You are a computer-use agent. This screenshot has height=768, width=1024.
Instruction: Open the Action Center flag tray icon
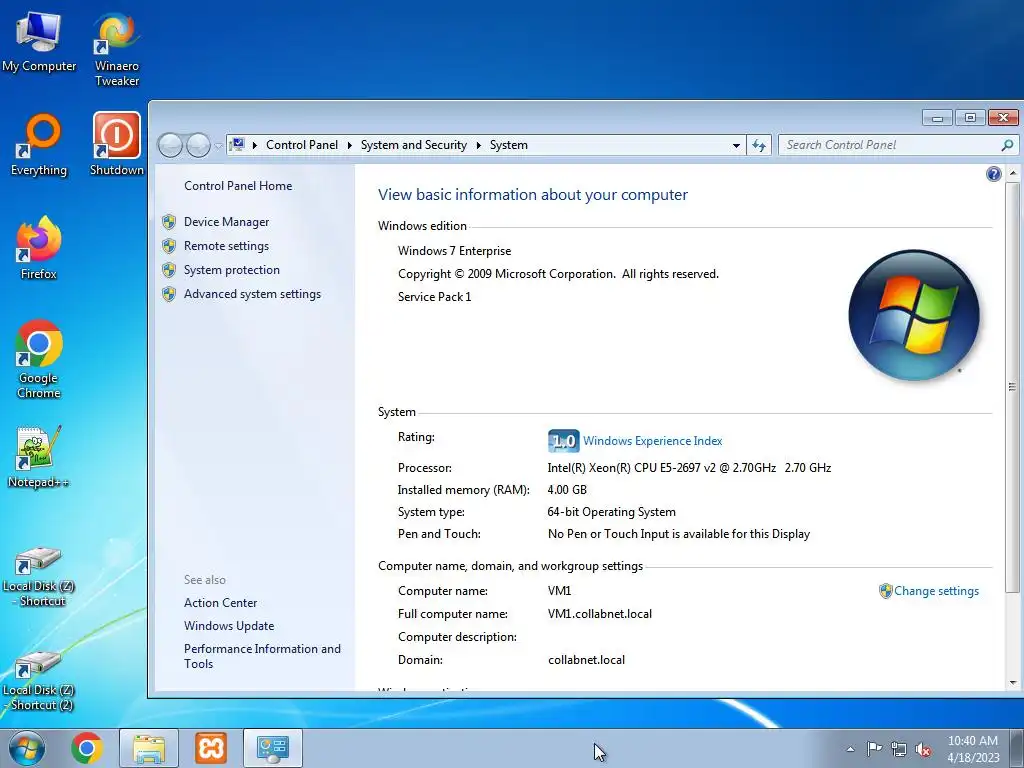874,749
